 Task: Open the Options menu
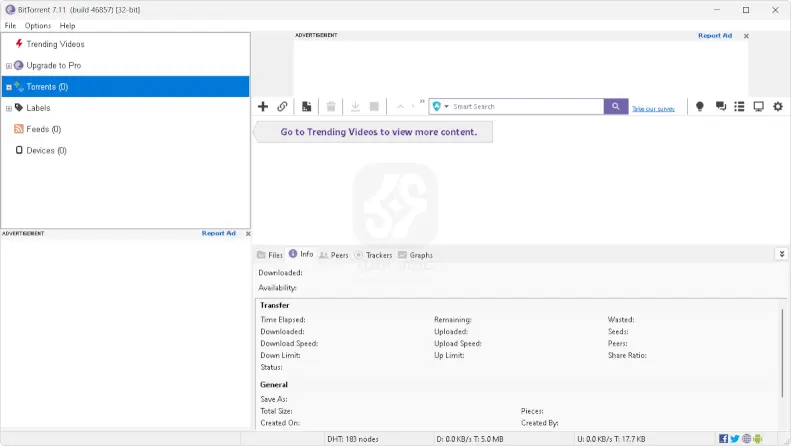38,25
